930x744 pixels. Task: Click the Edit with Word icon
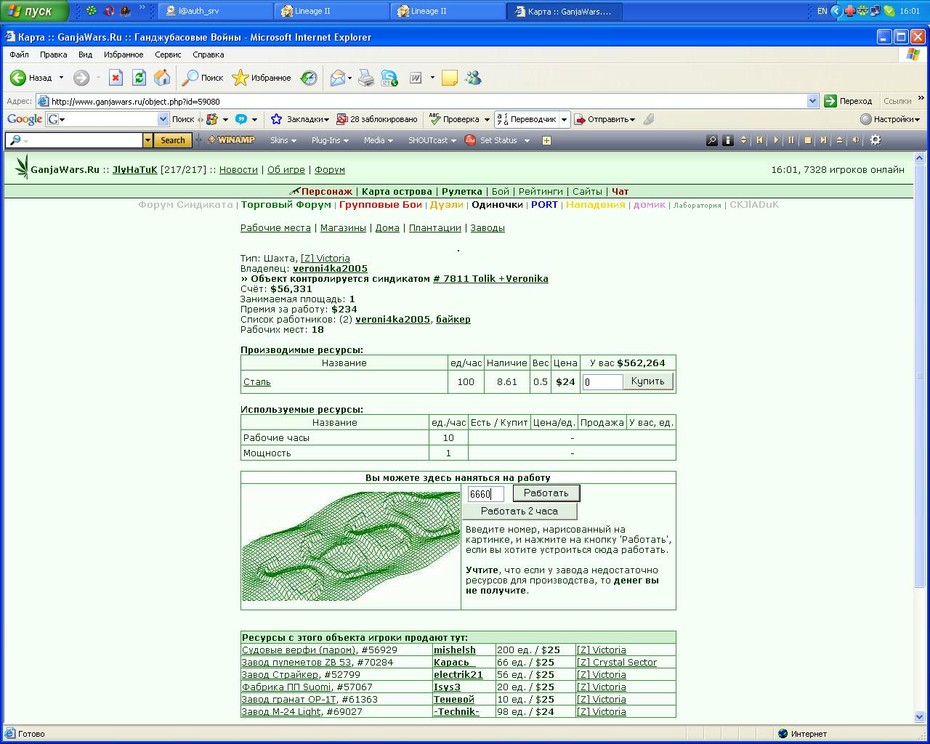click(416, 78)
